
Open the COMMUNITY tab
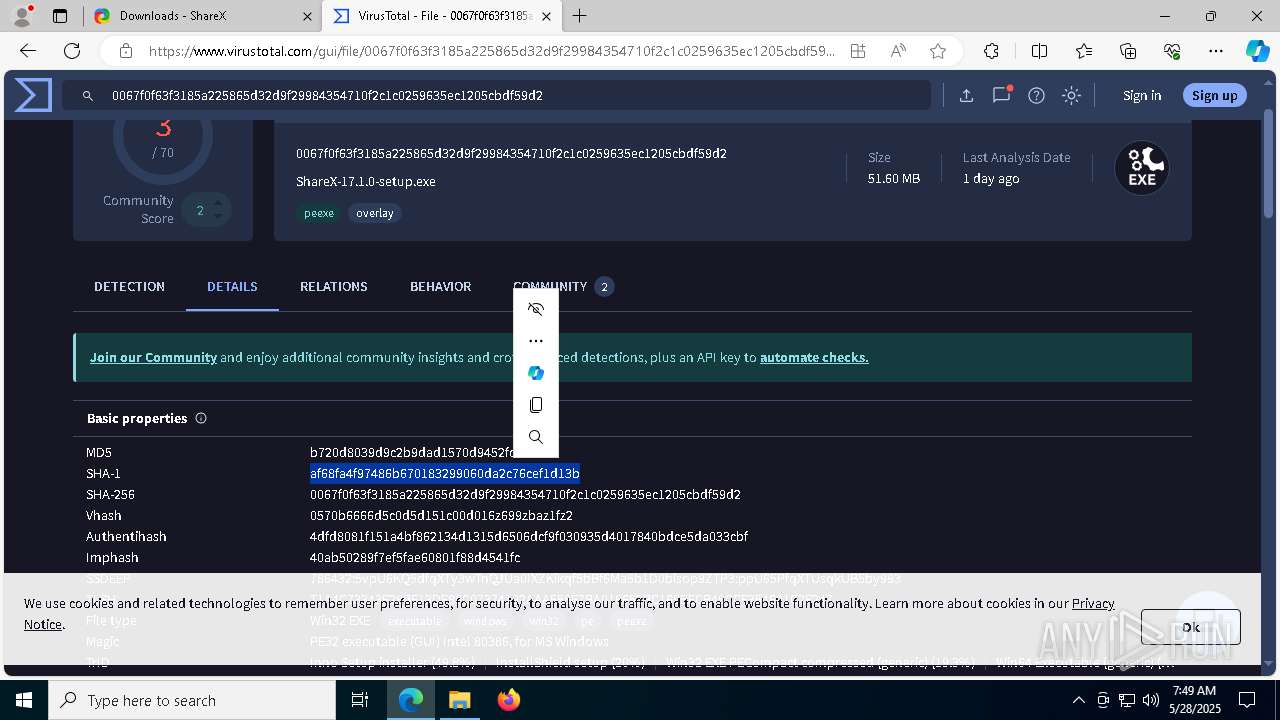(562, 286)
